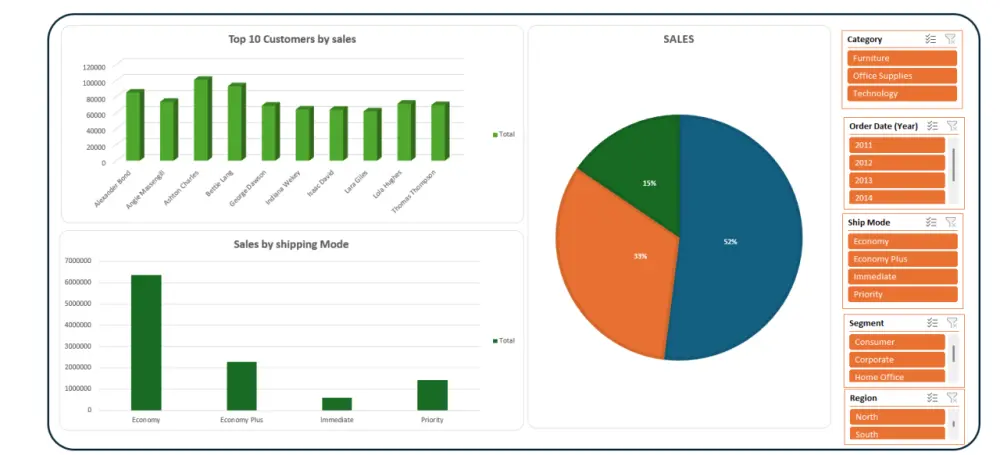Filter by Priority ship mode
Viewport: 1000px width, 455px height.
903,294
